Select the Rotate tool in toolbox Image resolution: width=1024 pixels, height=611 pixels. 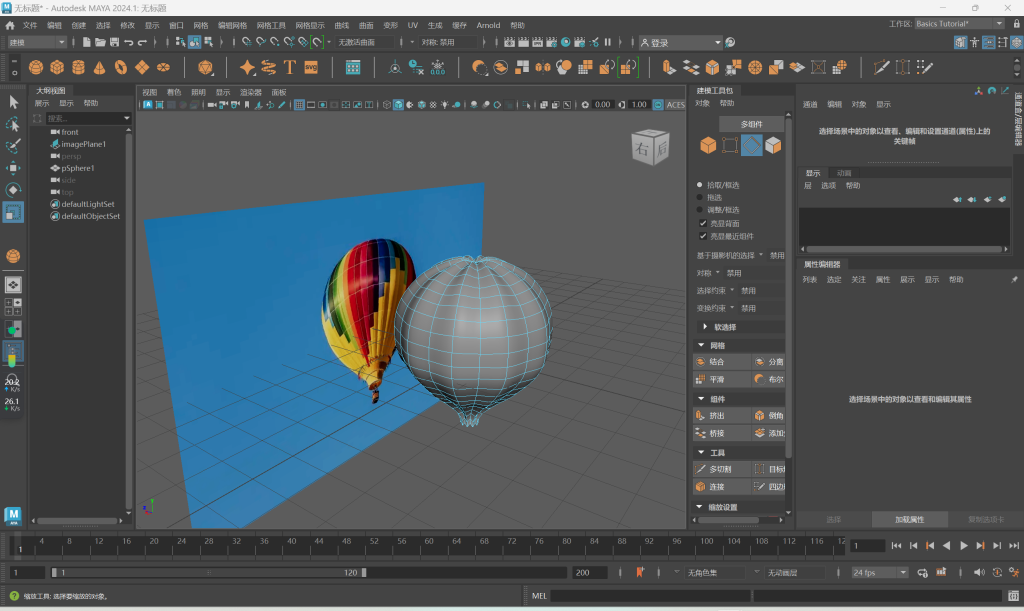coord(13,190)
